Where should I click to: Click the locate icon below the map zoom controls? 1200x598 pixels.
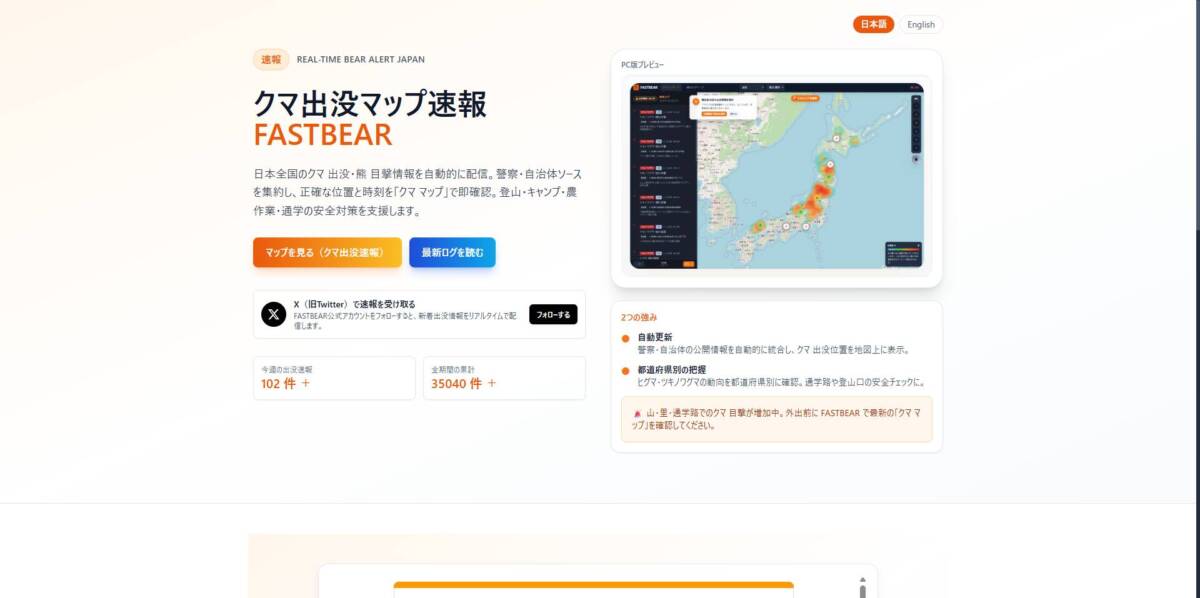(x=916, y=159)
